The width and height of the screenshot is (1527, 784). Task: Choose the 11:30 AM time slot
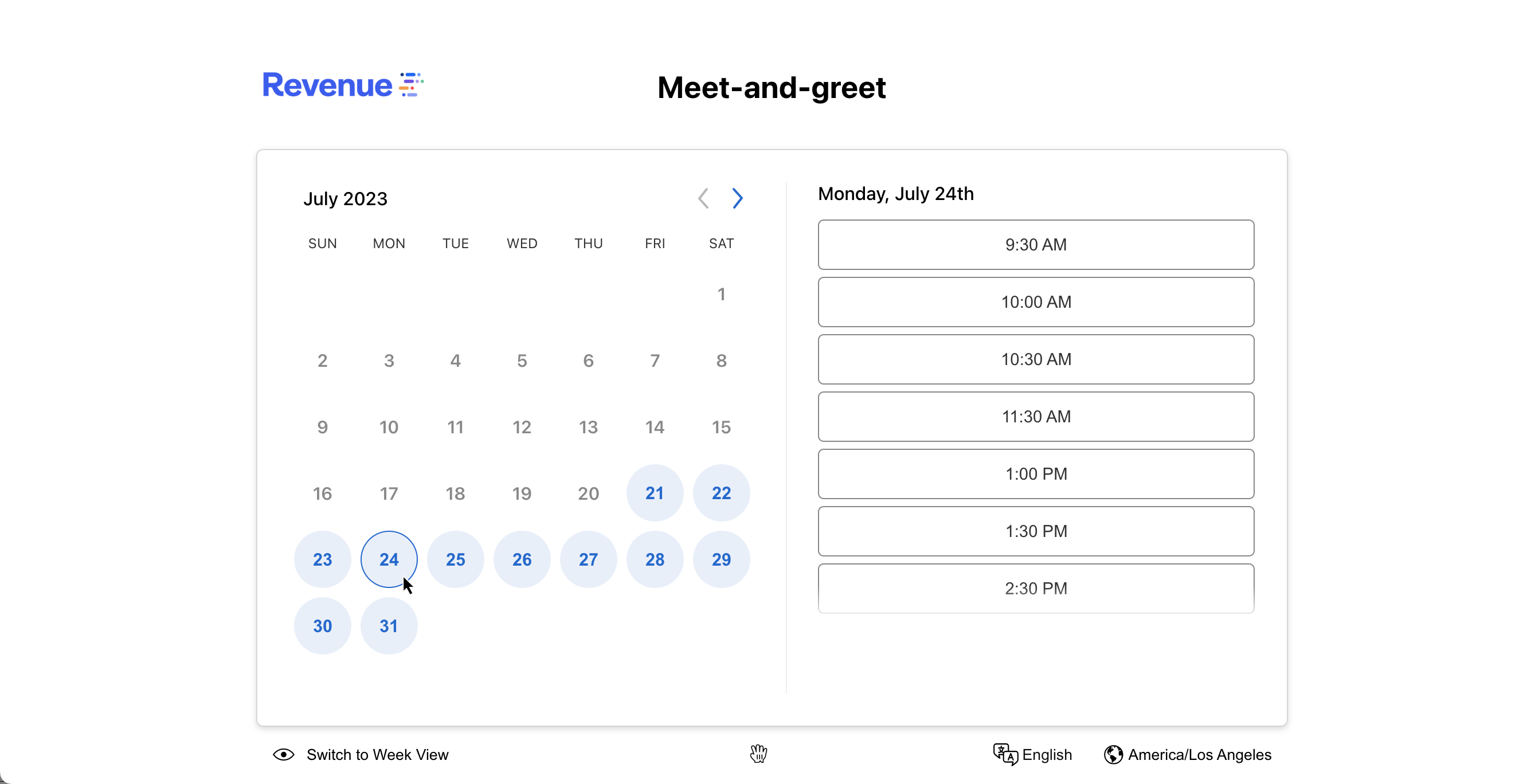[1036, 417]
